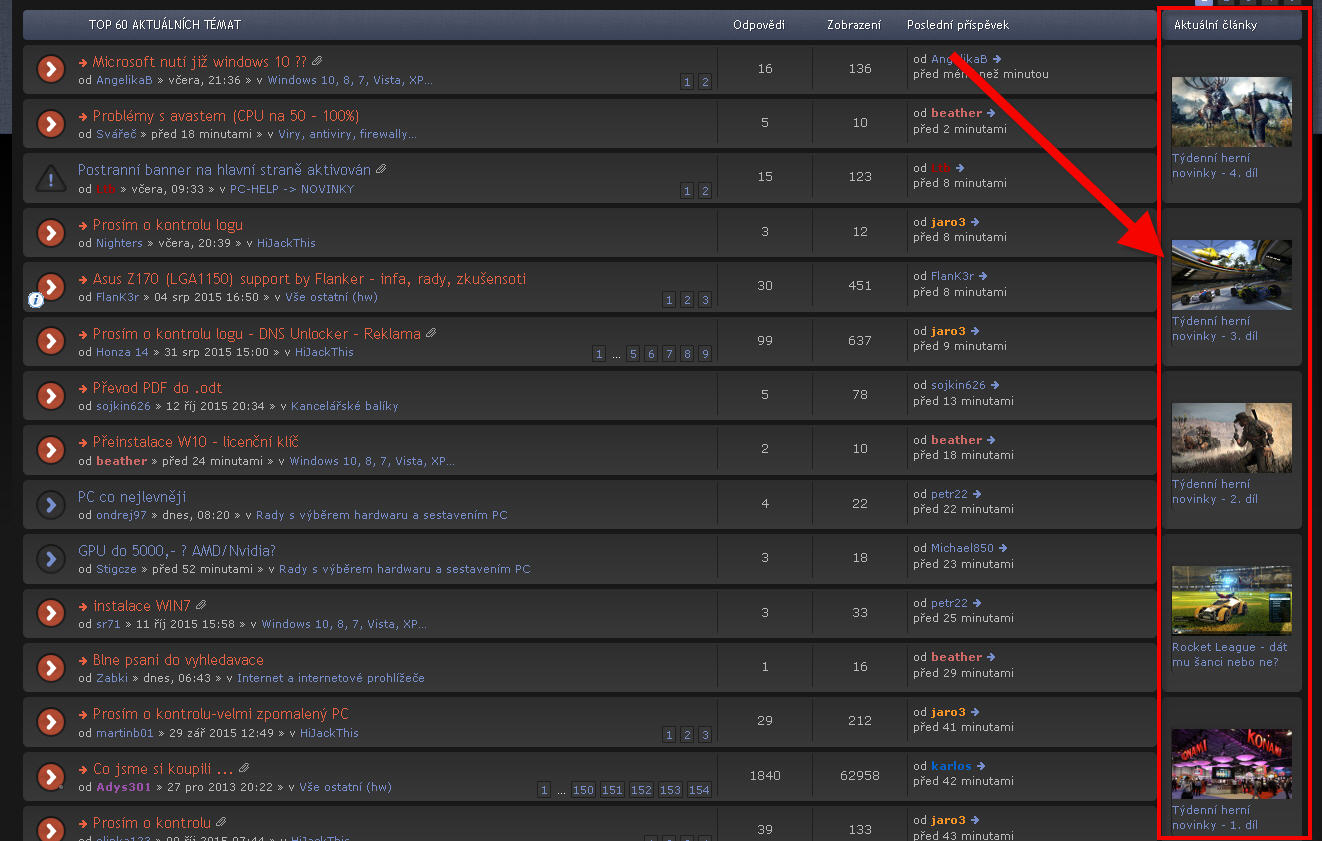
Task: Click the blue info badge on Asus Z170 topic
Action: tap(35, 299)
